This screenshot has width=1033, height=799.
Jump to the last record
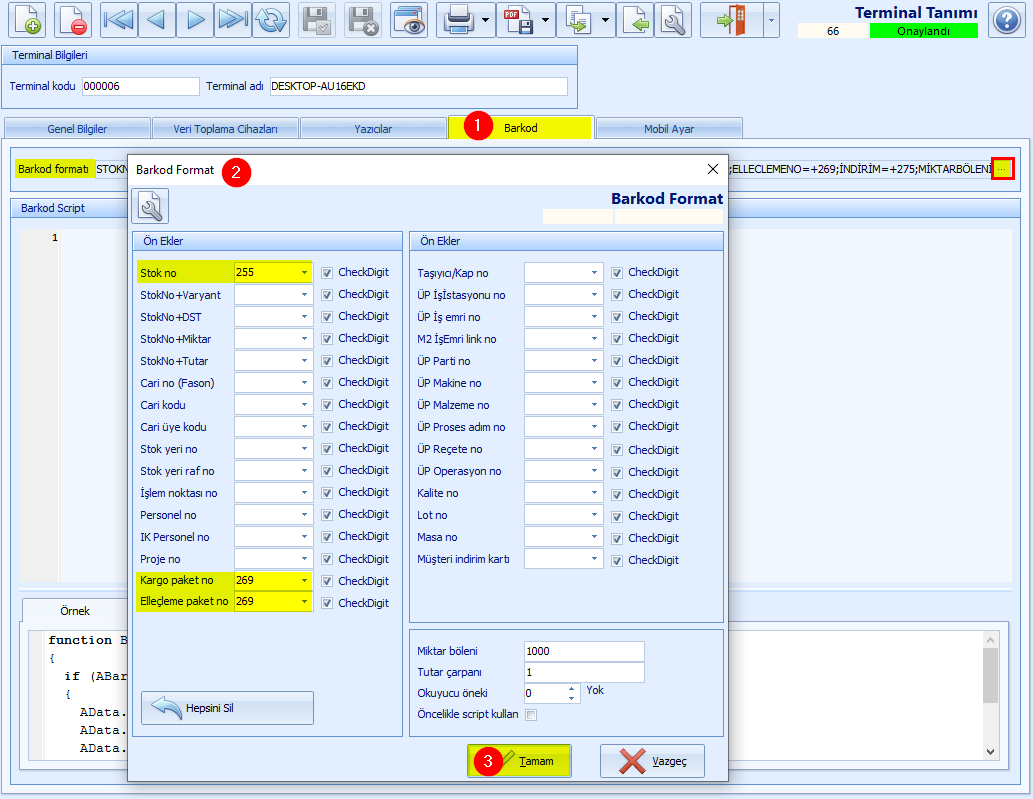(x=233, y=20)
